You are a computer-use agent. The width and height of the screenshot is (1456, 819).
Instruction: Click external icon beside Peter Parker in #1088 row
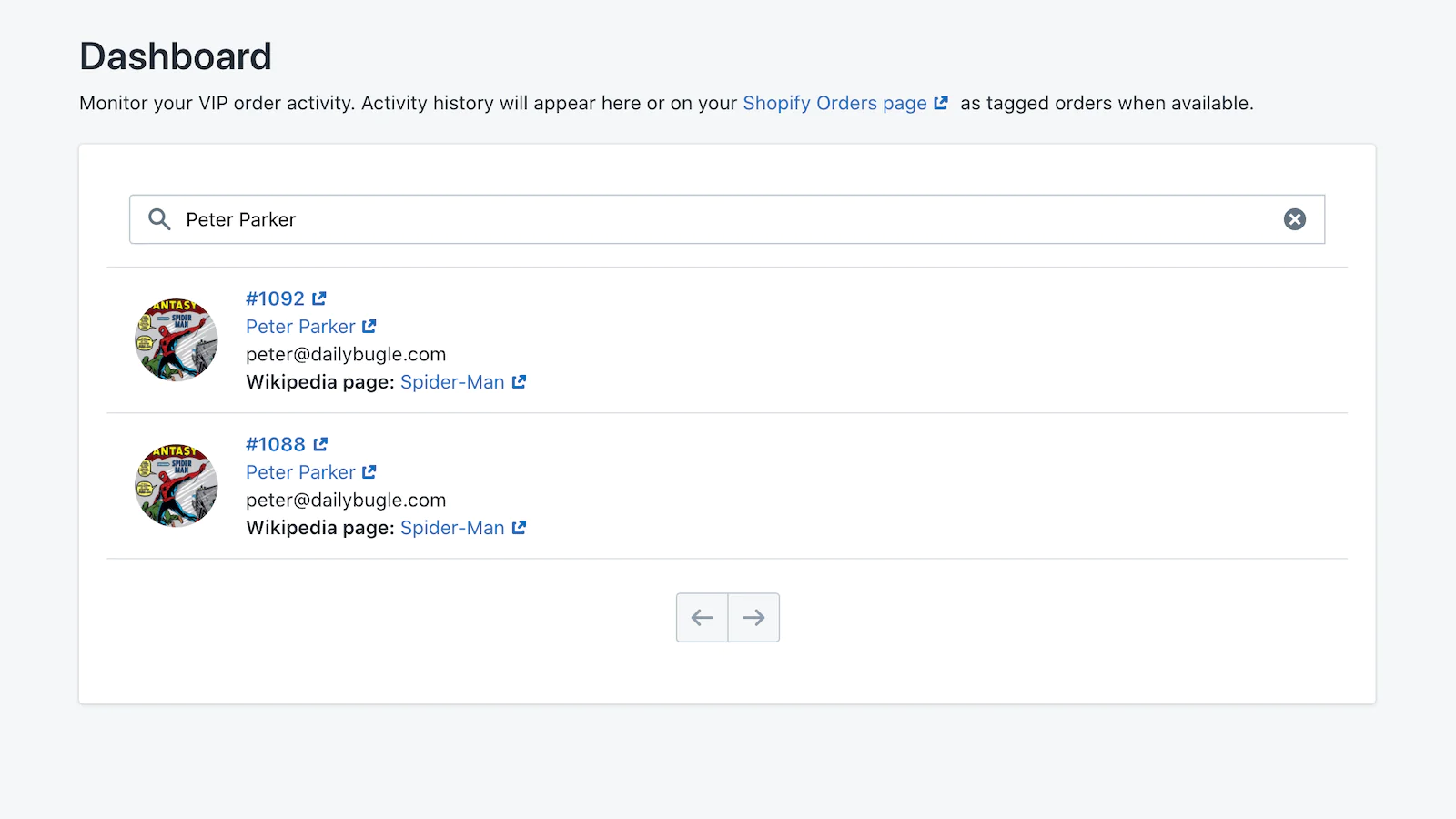(x=369, y=471)
